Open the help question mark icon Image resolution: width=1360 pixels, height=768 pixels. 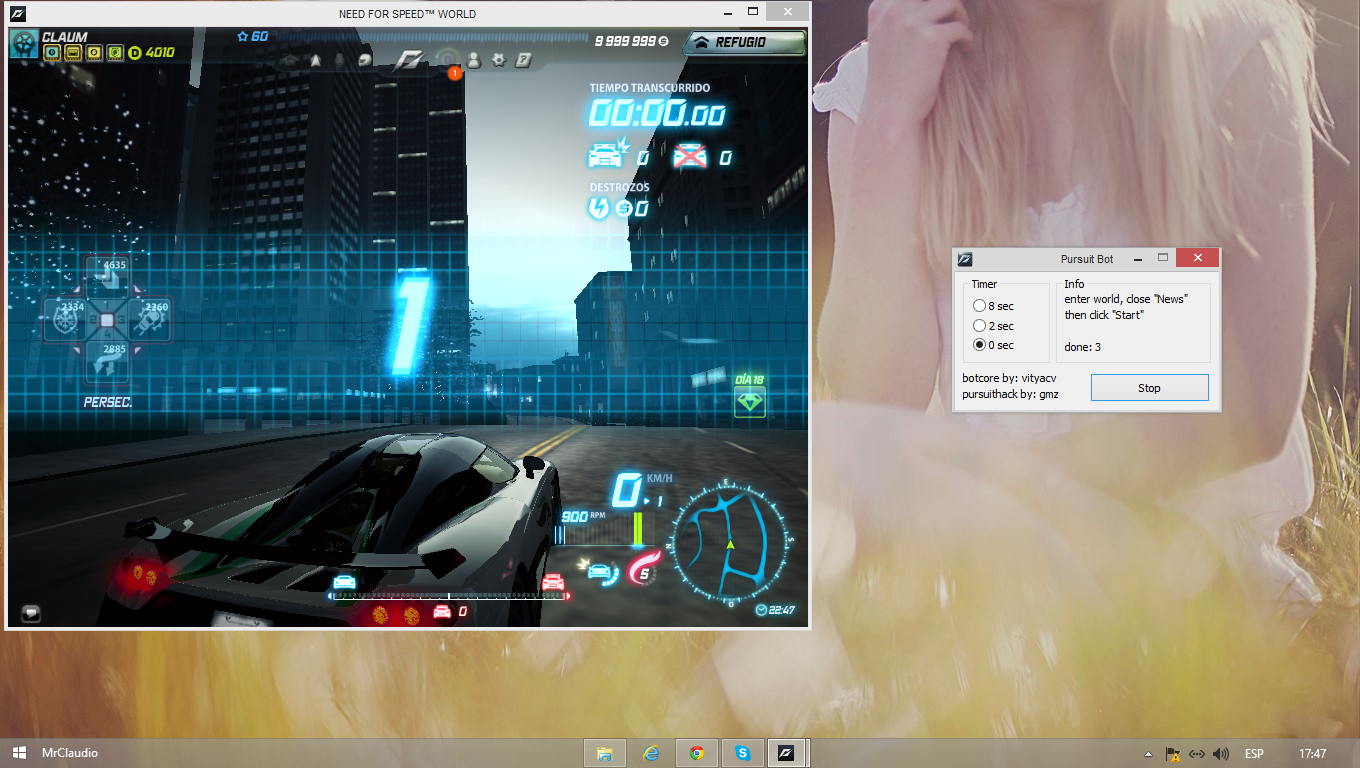[523, 60]
